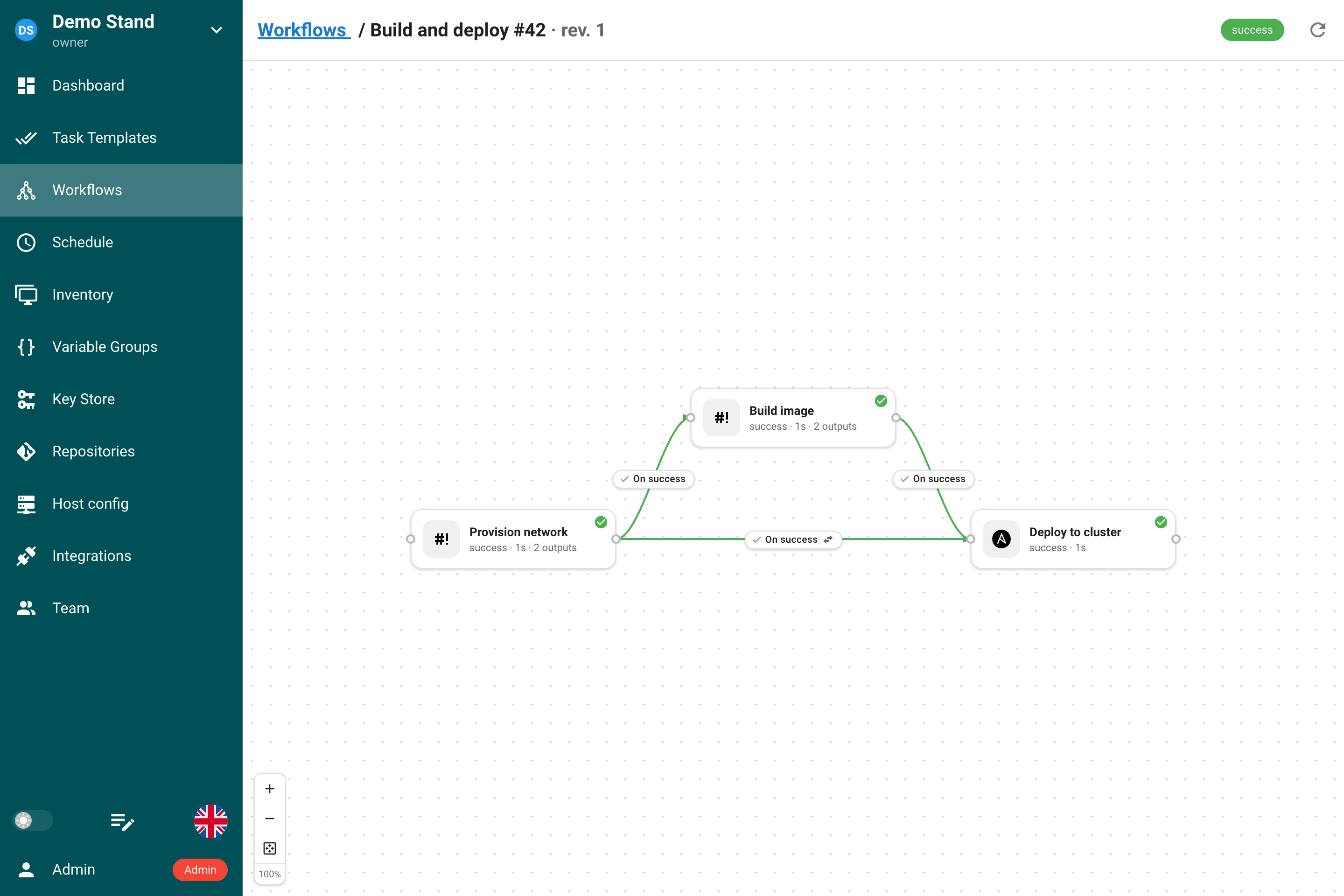Screen dimensions: 1344x896
Task: Click the green success status badge
Action: click(x=1252, y=30)
